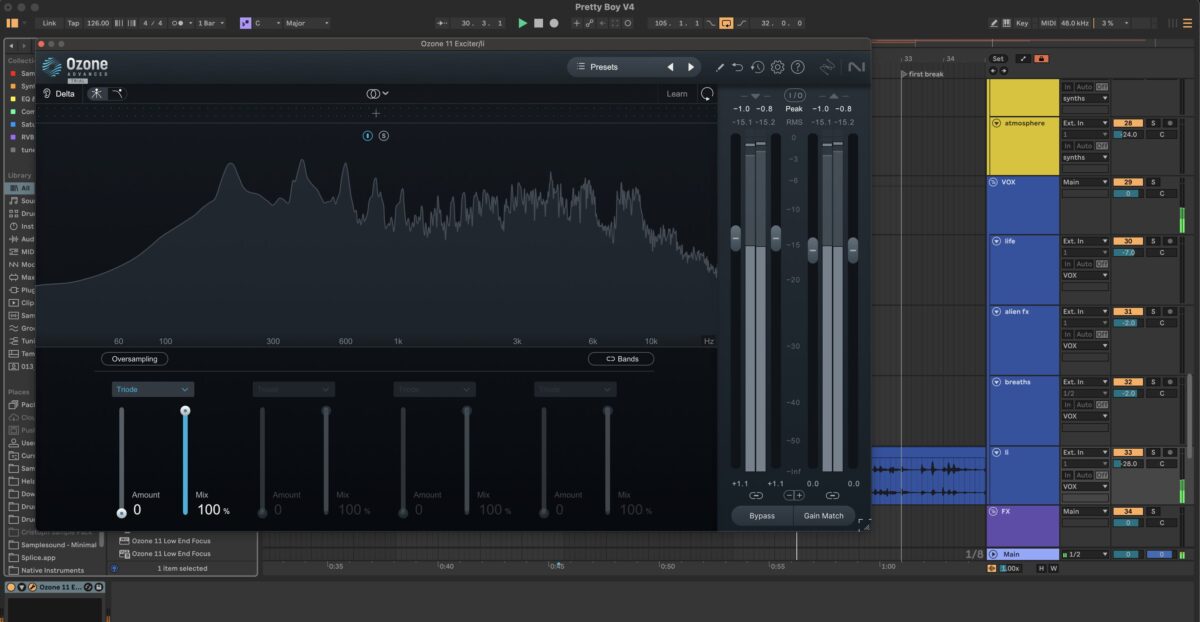The width and height of the screenshot is (1200, 622).
Task: Unfold the alien fx track
Action: click(996, 311)
